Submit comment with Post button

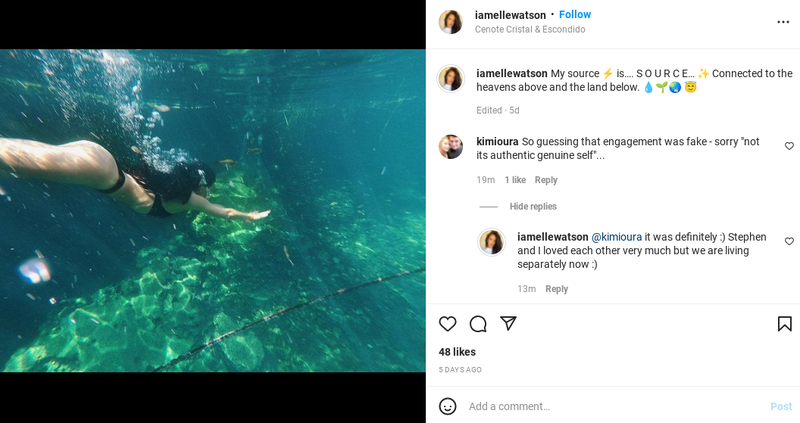(781, 406)
